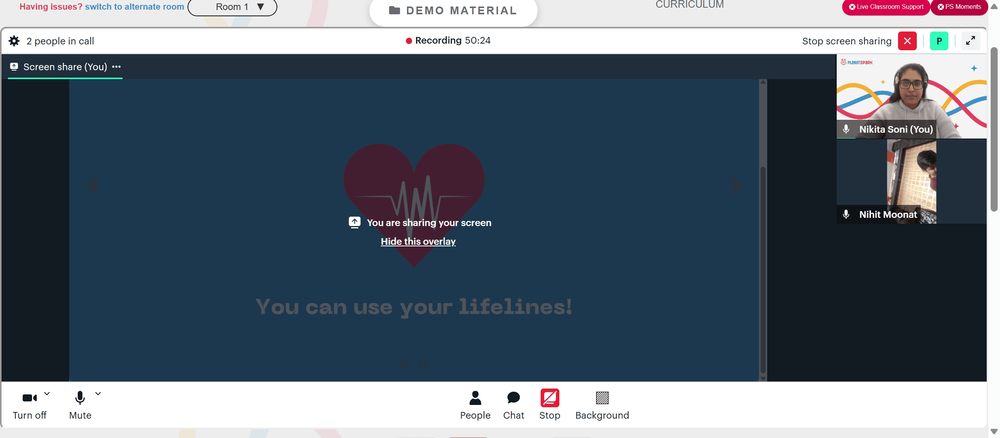Click Hide this overlay link
The height and width of the screenshot is (438, 1000).
(418, 242)
